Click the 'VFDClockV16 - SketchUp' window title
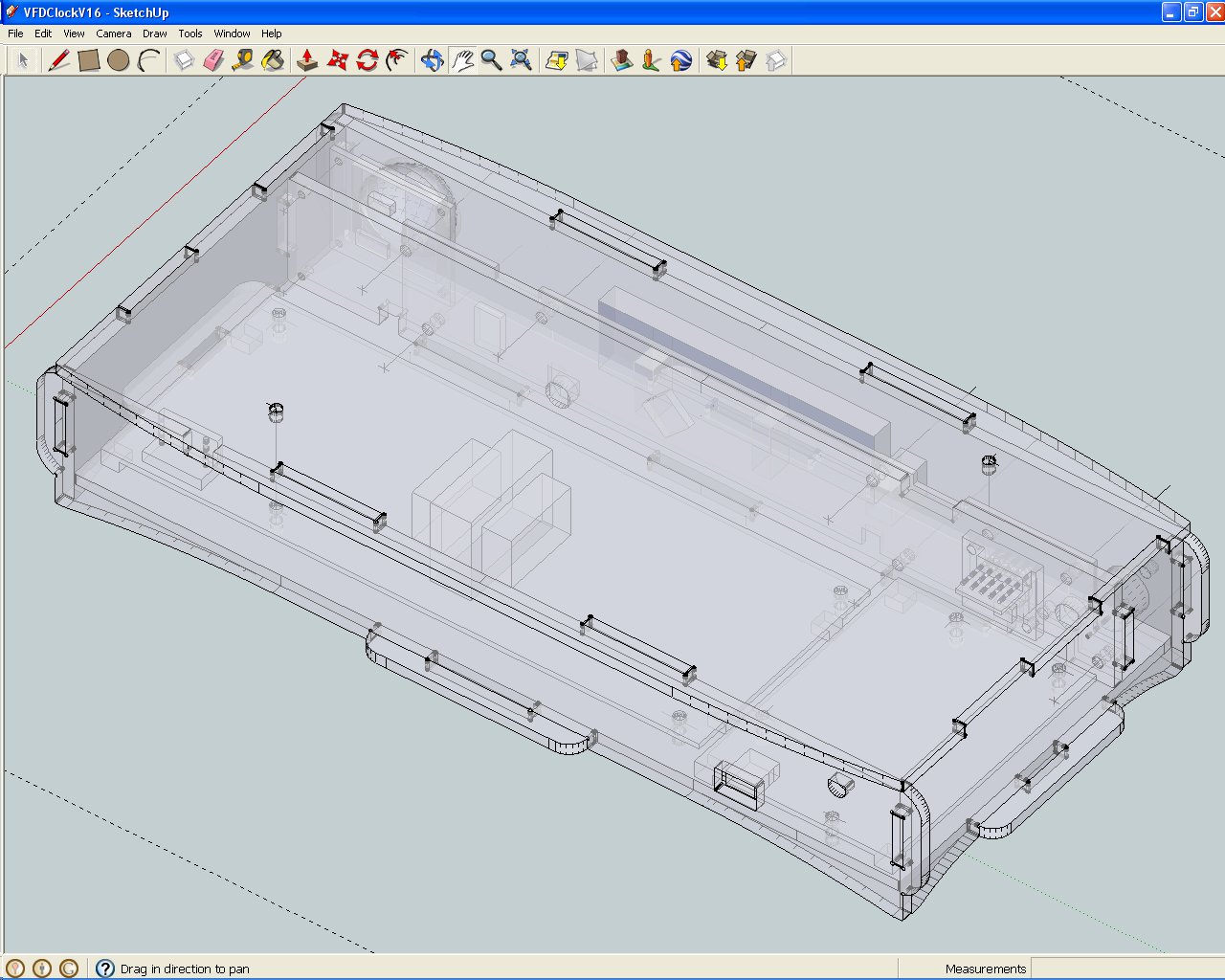 (x=96, y=12)
